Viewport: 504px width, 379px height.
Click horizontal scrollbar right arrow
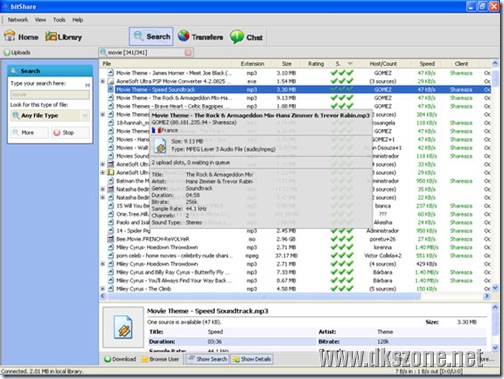(487, 296)
